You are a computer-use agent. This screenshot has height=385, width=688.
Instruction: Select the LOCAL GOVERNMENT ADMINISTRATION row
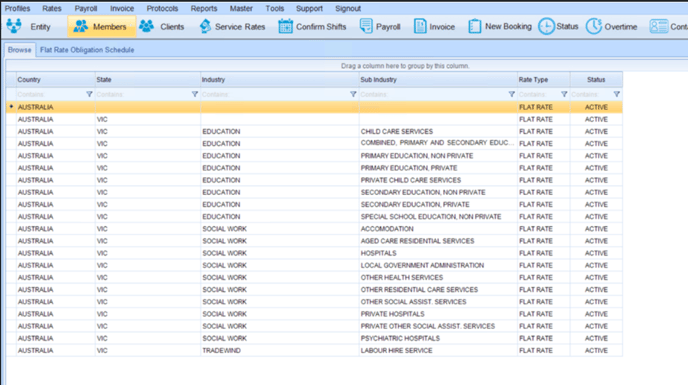(314, 266)
